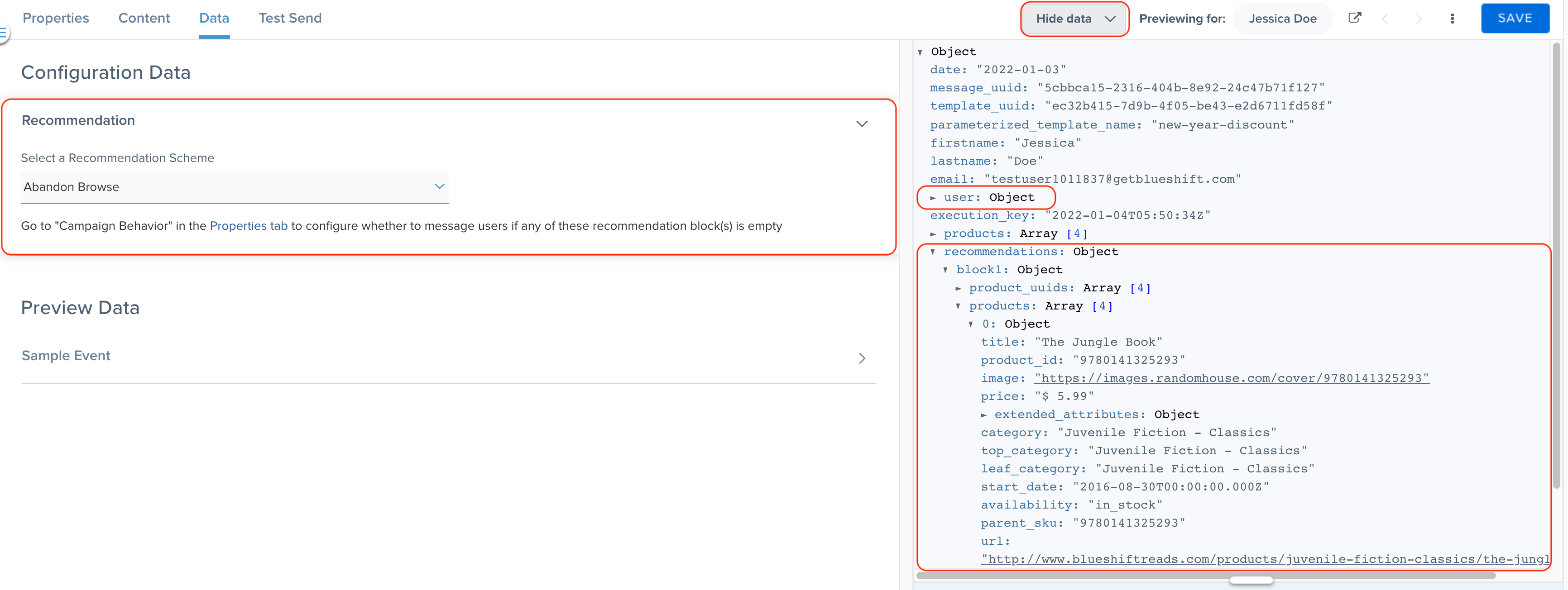The height and width of the screenshot is (590, 1568).
Task: Click the panel resize handle at bottom
Action: (1251, 581)
